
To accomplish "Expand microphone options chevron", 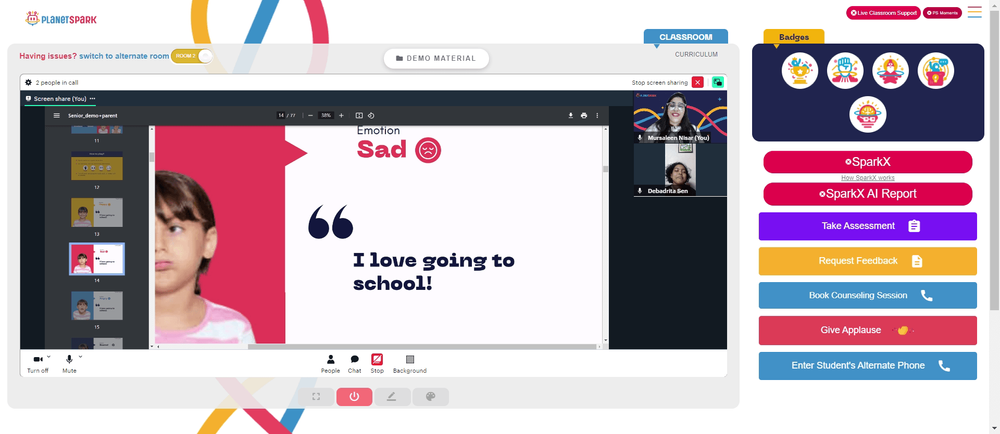I will pyautogui.click(x=80, y=357).
